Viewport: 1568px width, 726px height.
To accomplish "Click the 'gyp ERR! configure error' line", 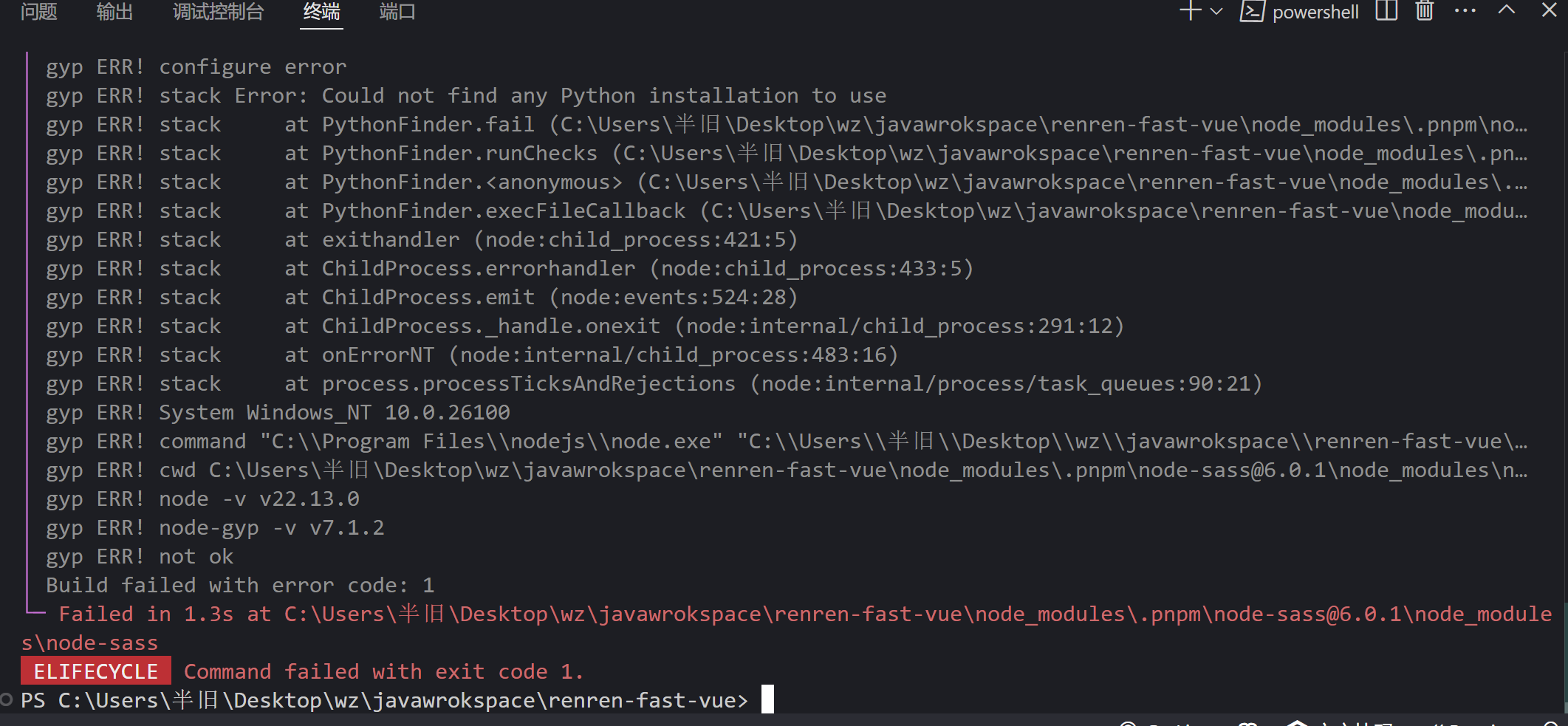I will click(196, 67).
